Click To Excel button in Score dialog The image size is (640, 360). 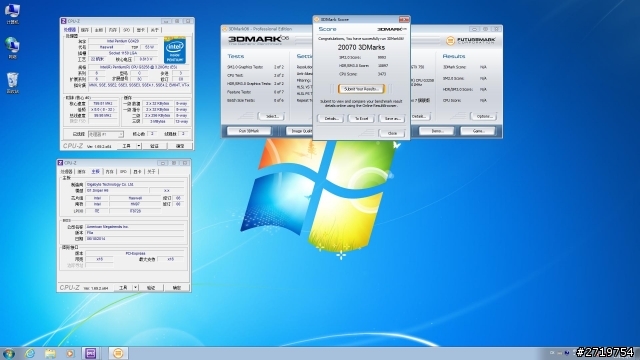point(361,118)
